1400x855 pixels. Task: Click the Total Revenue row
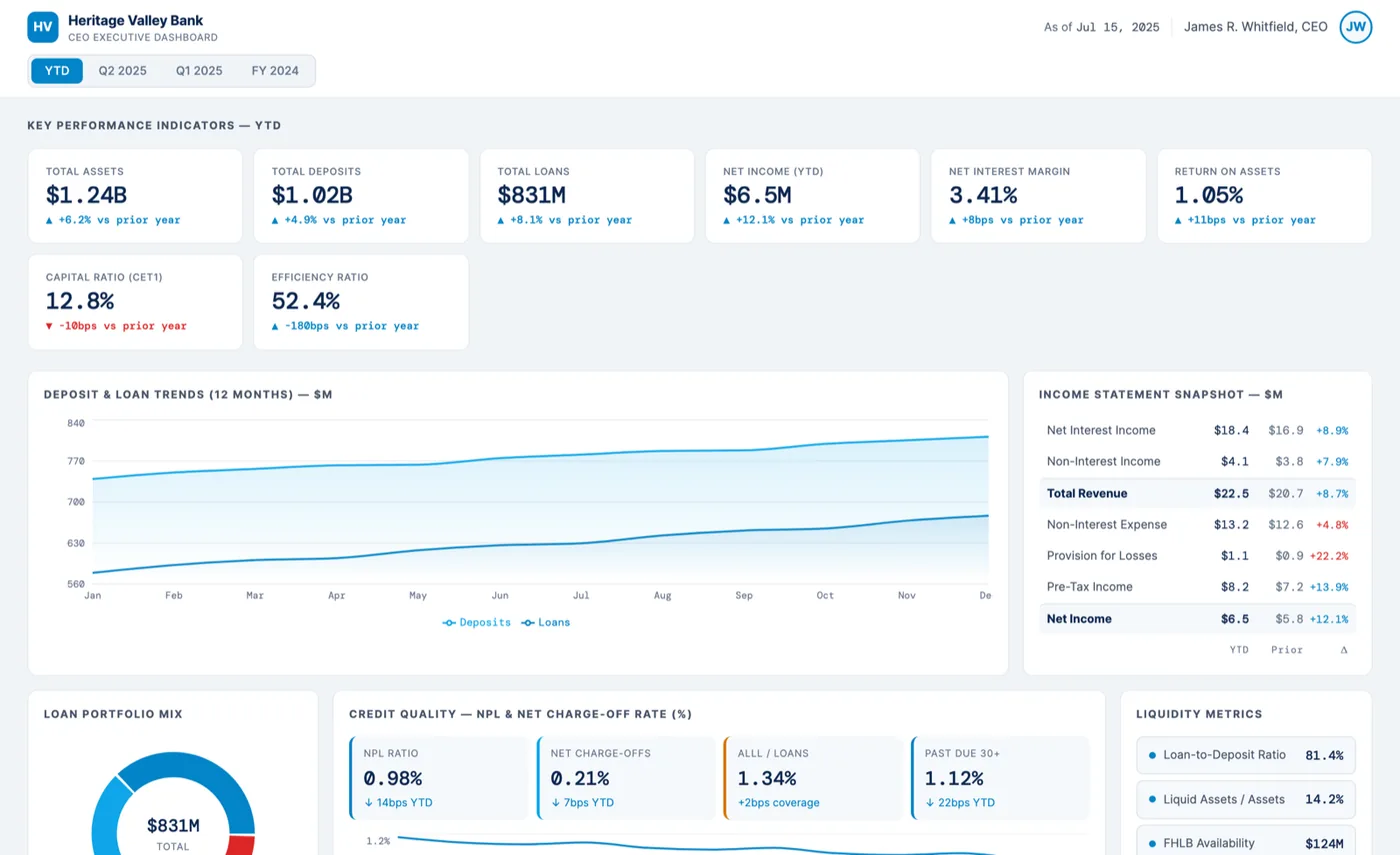[1197, 493]
